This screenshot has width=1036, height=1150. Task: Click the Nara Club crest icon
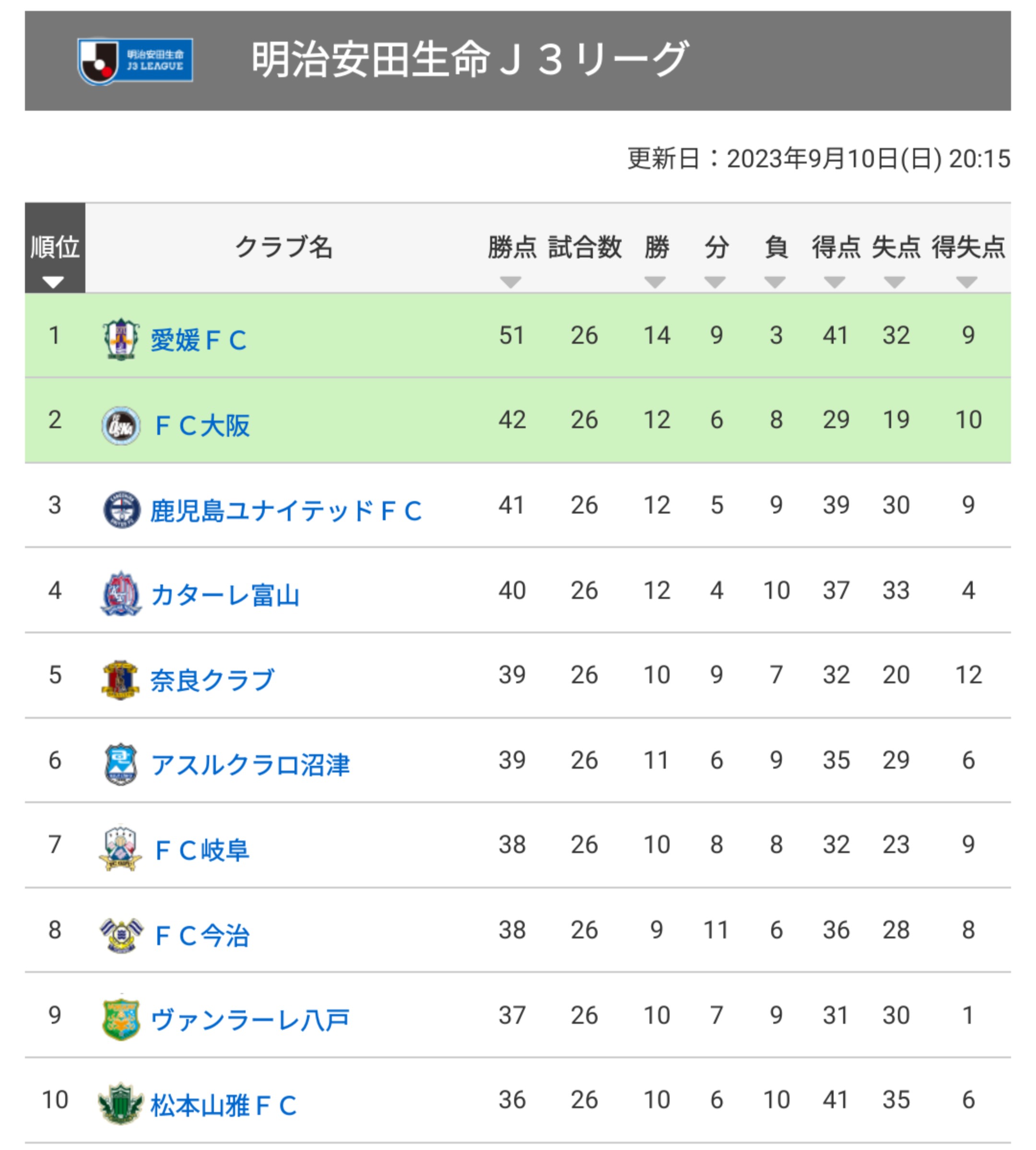tap(120, 680)
